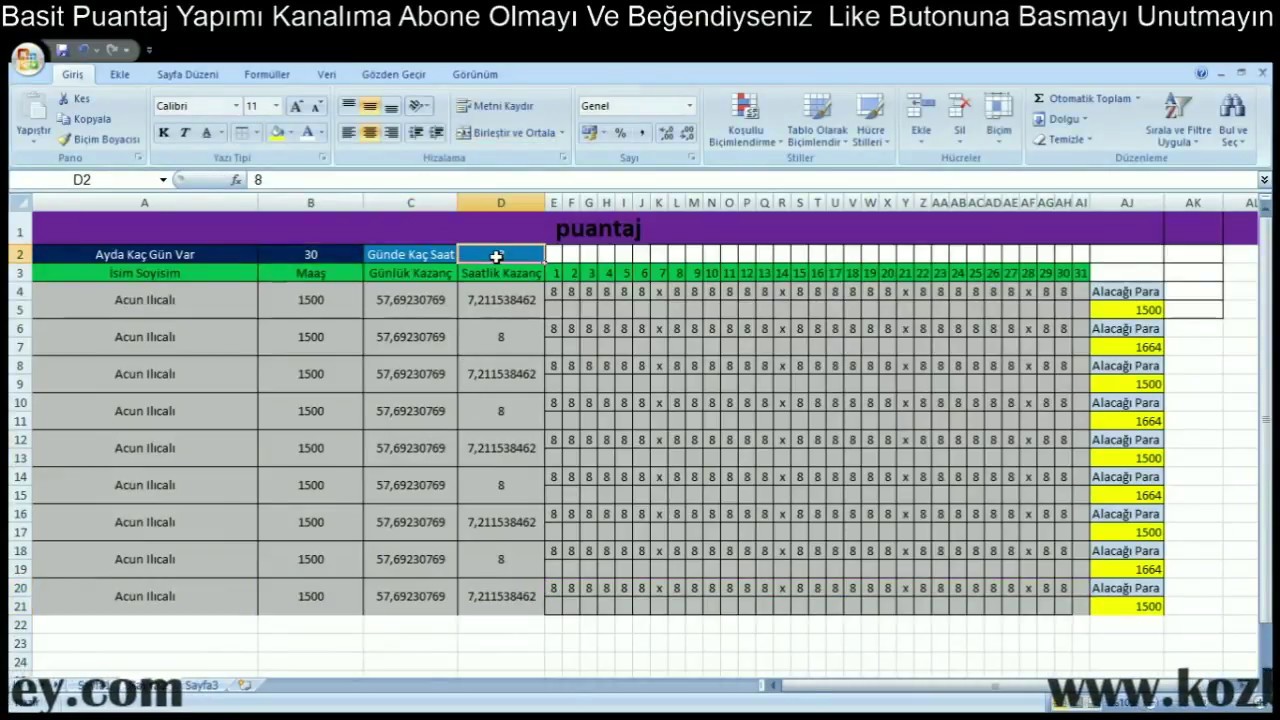The image size is (1280, 720).
Task: Open Hücre Stilleri cell styles
Action: point(870,120)
